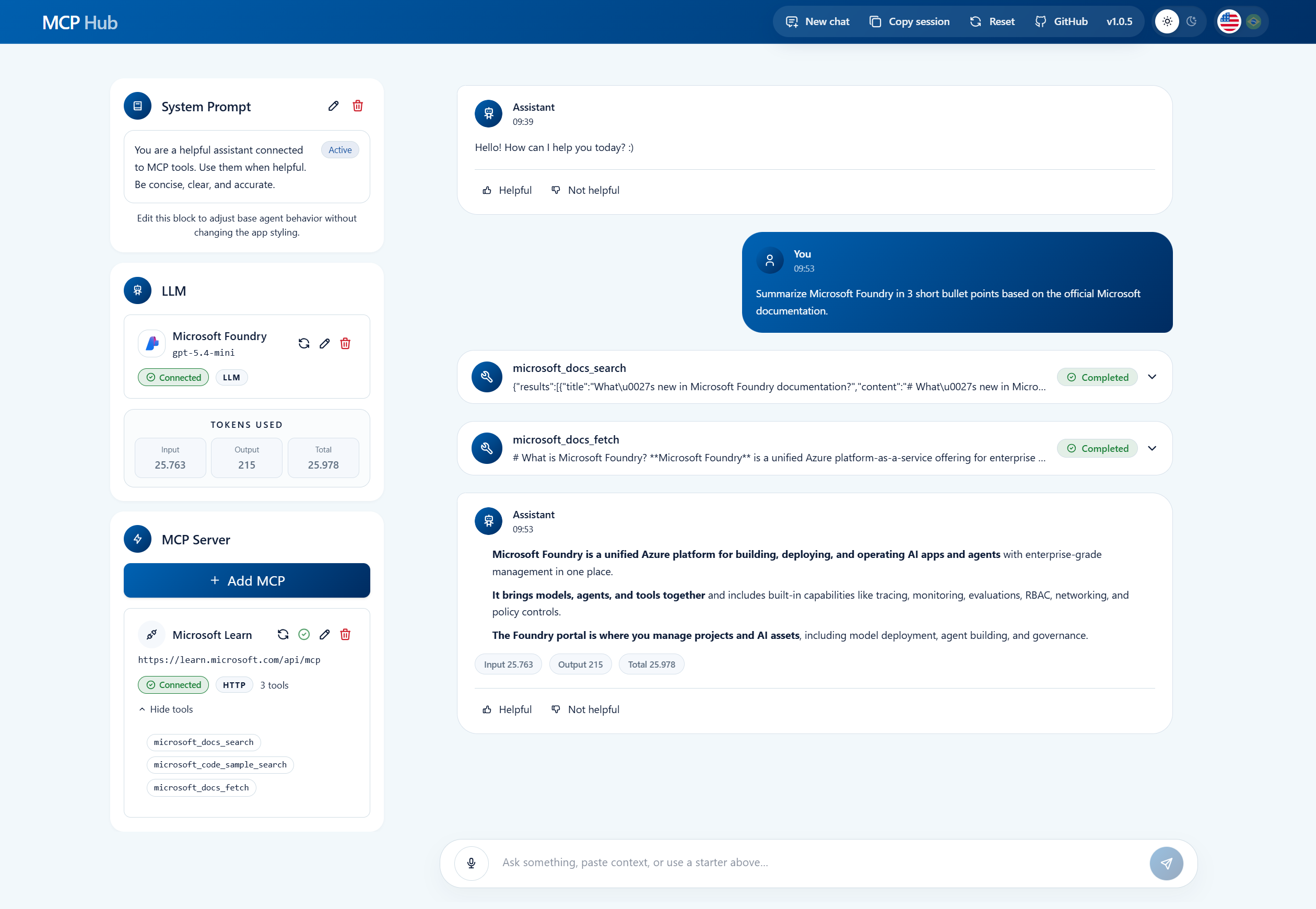Click the MCP Hub logo title

point(80,22)
